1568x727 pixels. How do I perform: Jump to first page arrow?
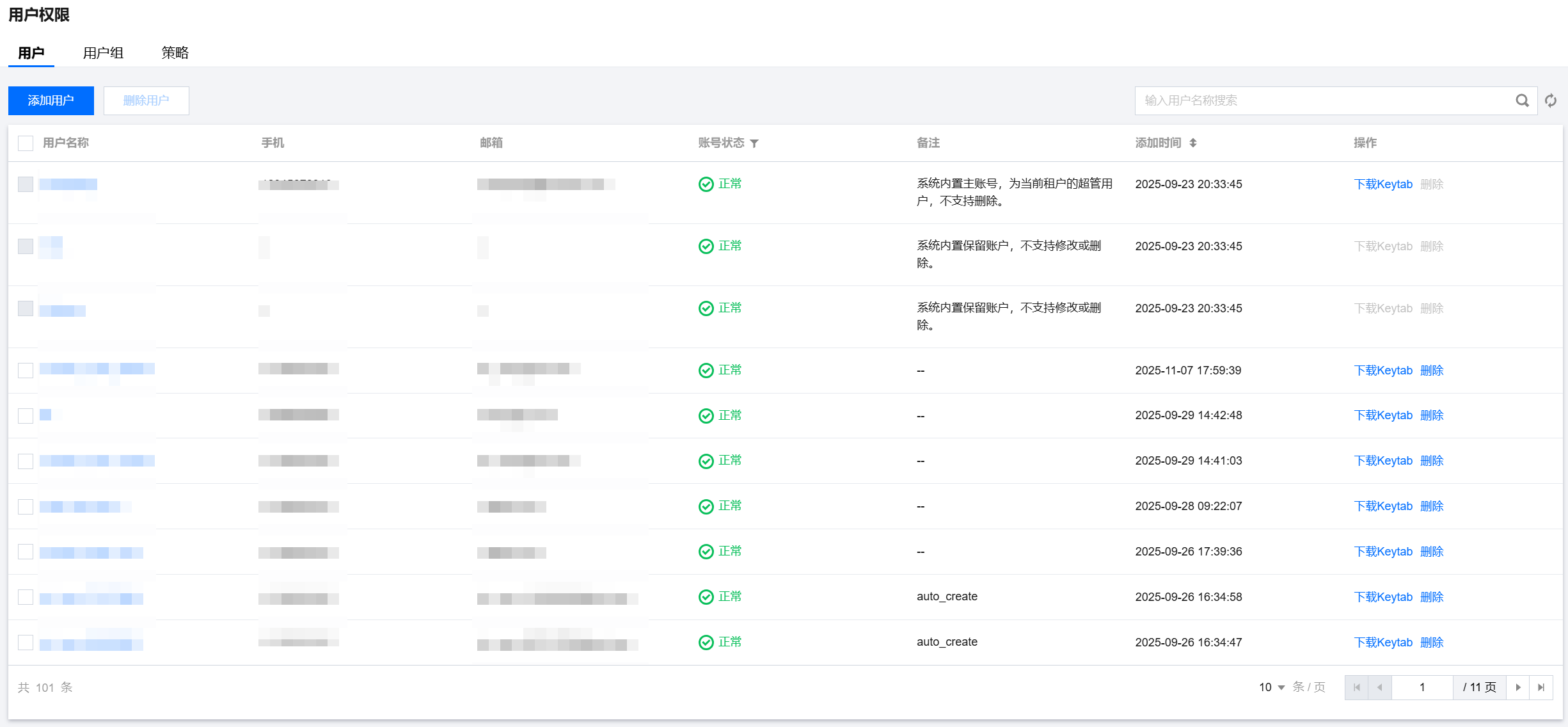(1356, 687)
